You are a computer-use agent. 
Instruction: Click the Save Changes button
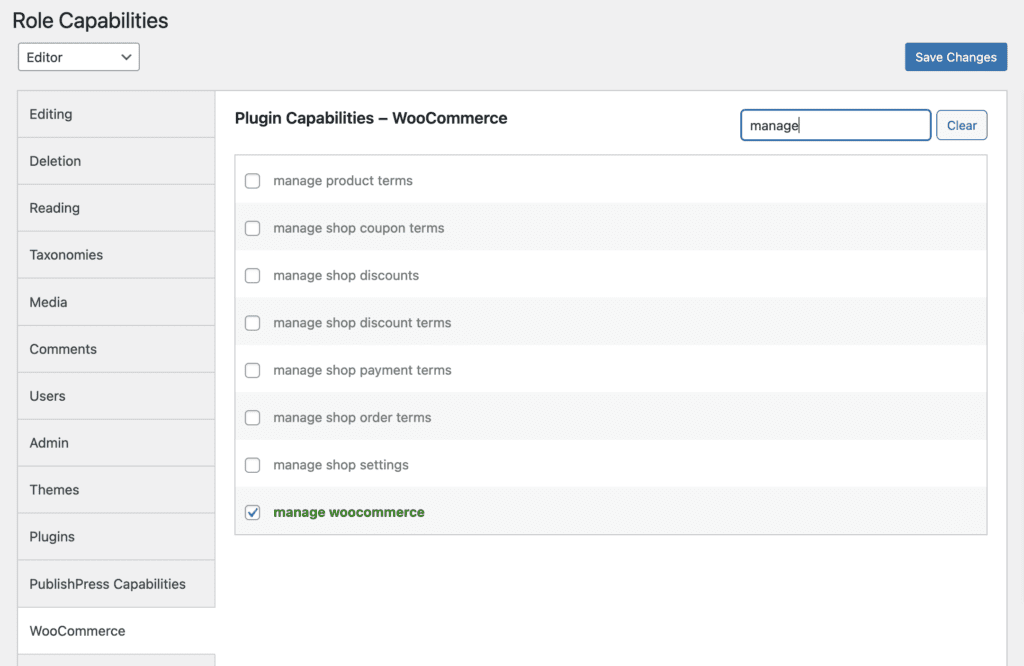[x=955, y=57]
